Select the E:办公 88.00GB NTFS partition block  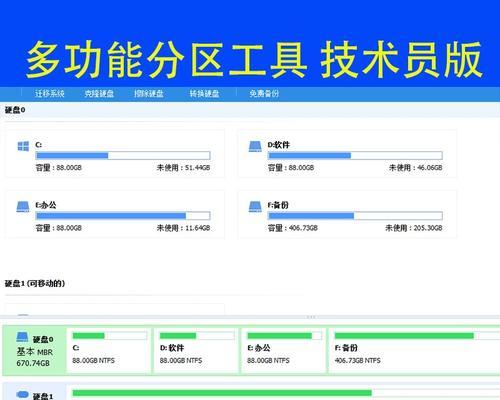tap(283, 350)
